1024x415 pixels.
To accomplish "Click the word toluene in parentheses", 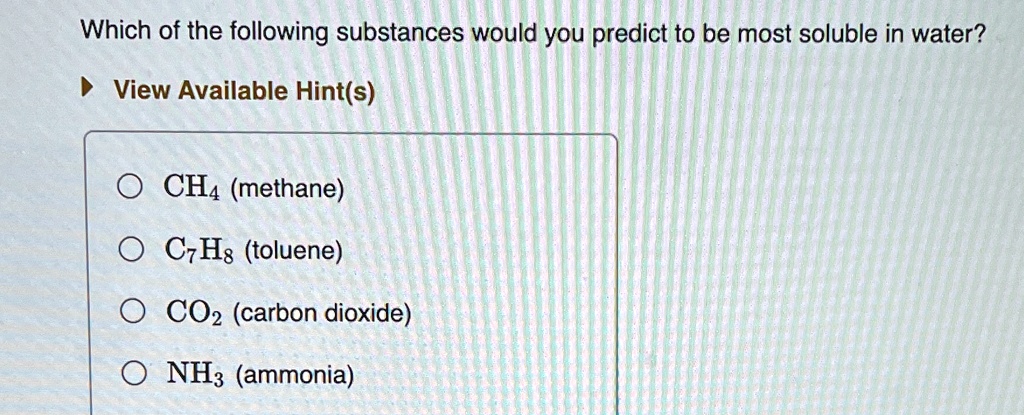I will coord(294,251).
